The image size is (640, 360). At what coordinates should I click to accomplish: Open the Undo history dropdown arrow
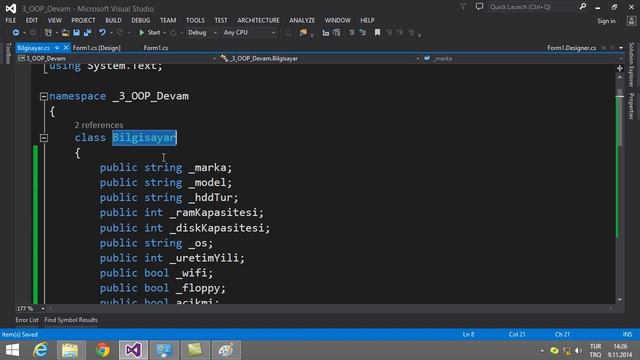point(111,33)
